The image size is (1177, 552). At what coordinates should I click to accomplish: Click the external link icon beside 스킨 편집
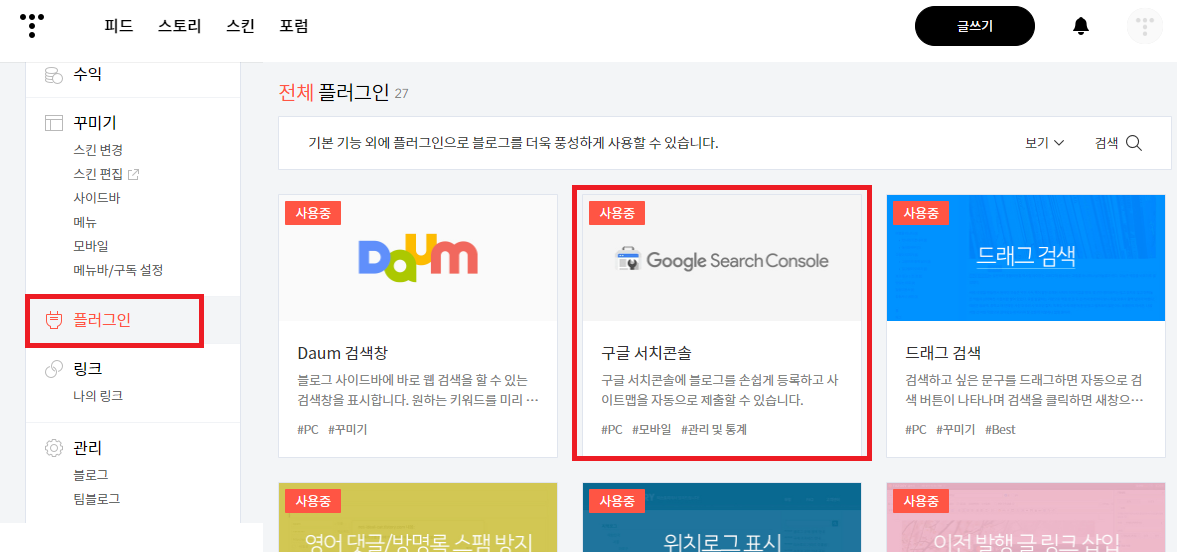(x=134, y=174)
